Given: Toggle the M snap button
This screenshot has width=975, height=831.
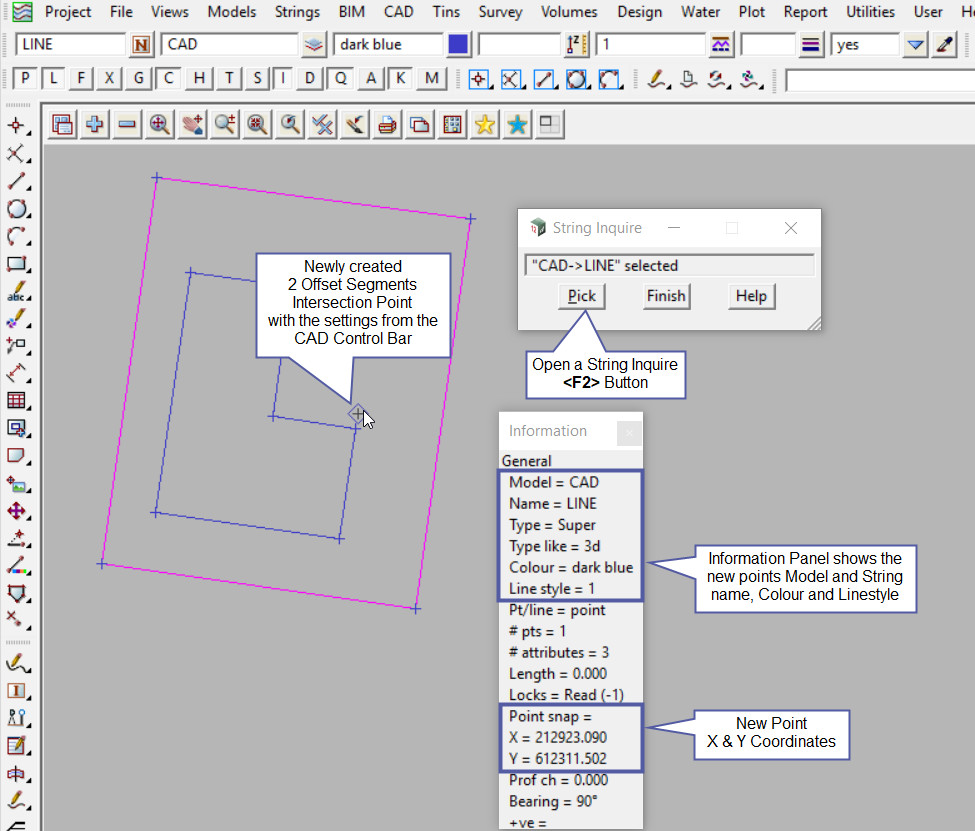Looking at the screenshot, I should click(x=431, y=79).
